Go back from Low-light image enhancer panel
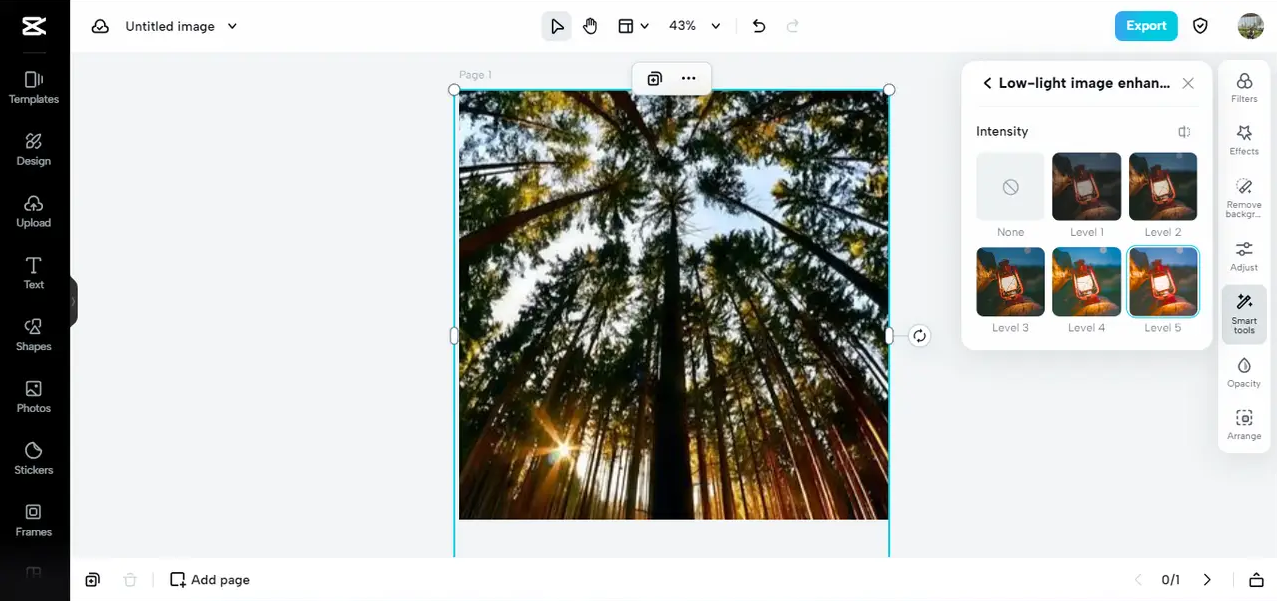Viewport: 1277px width, 601px height. tap(987, 83)
